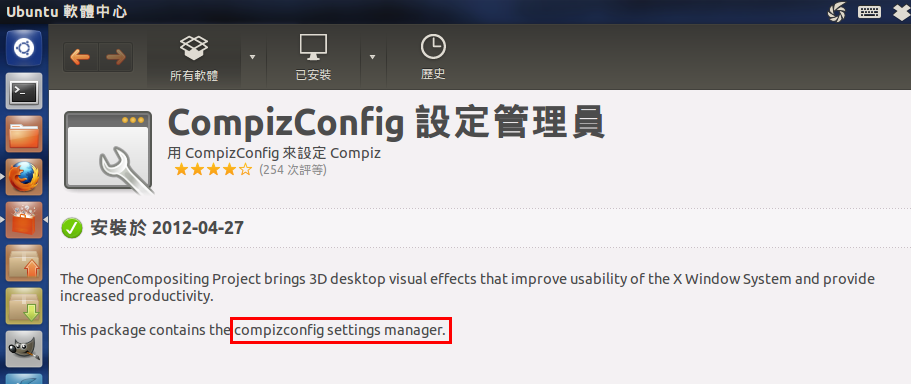This screenshot has width=911, height=384.
Task: Expand the dropdown arrow beside 所有軟體
Action: coord(253,57)
